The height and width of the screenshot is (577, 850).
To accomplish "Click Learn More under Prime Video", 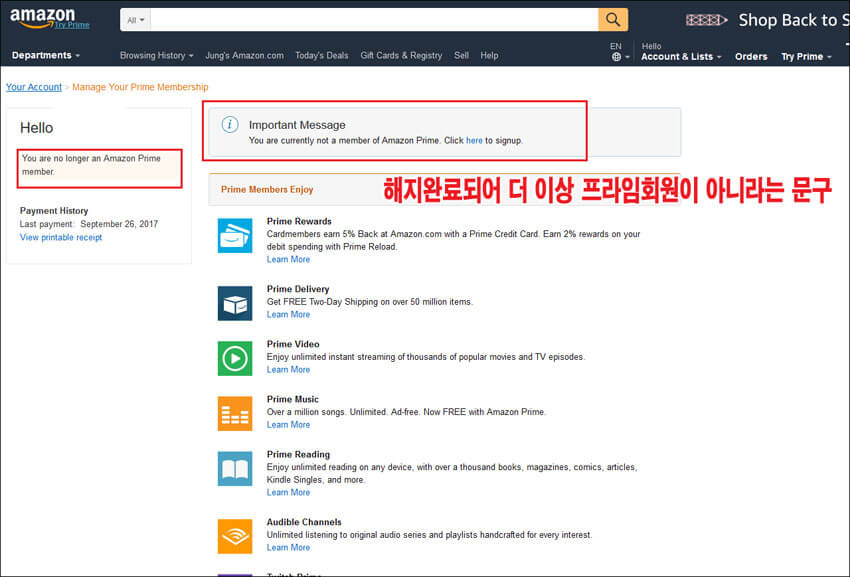I will (288, 370).
